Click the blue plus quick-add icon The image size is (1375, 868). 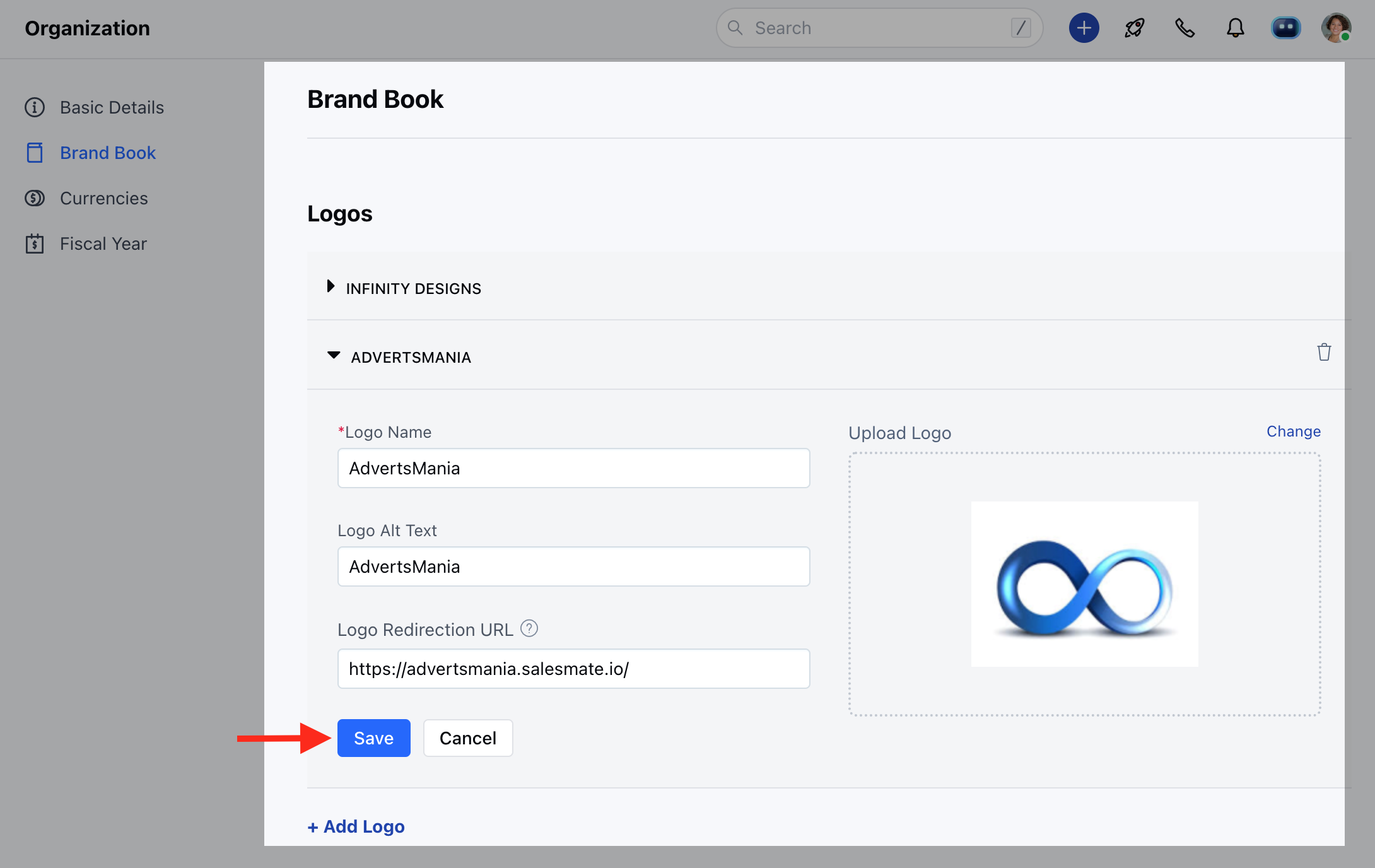tap(1084, 28)
